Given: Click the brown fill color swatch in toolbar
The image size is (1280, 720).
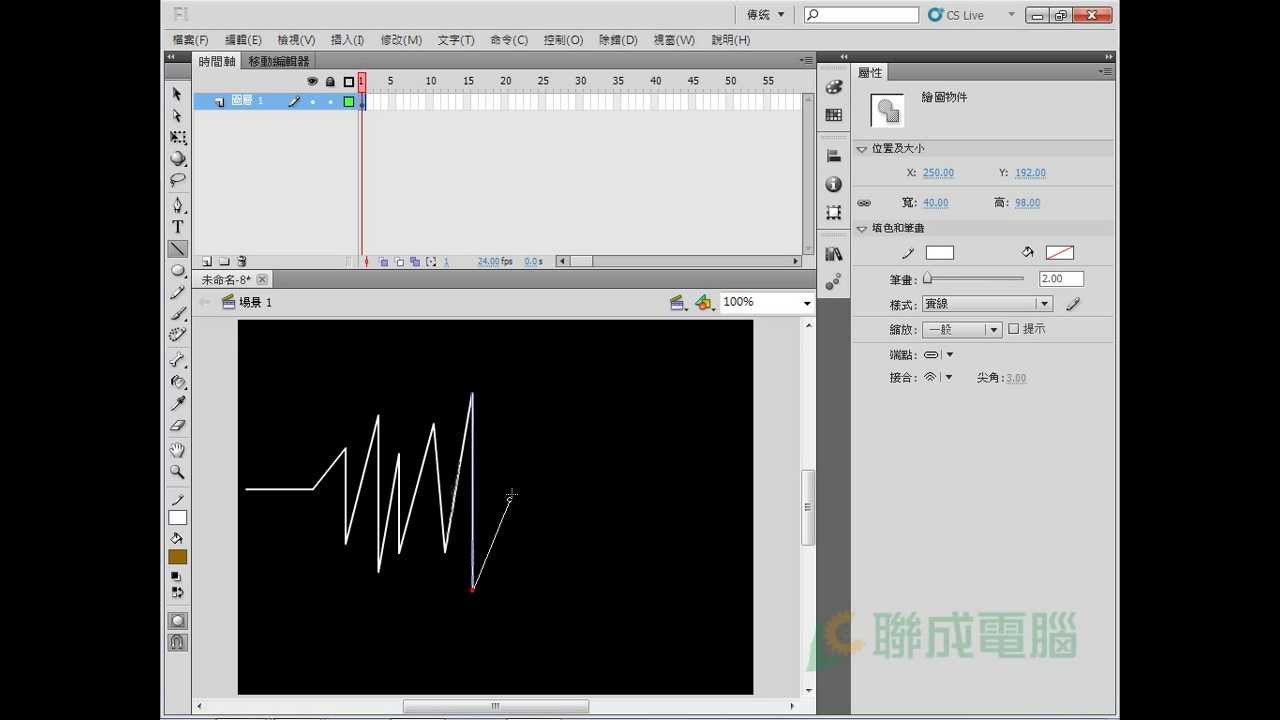Looking at the screenshot, I should tap(177, 557).
